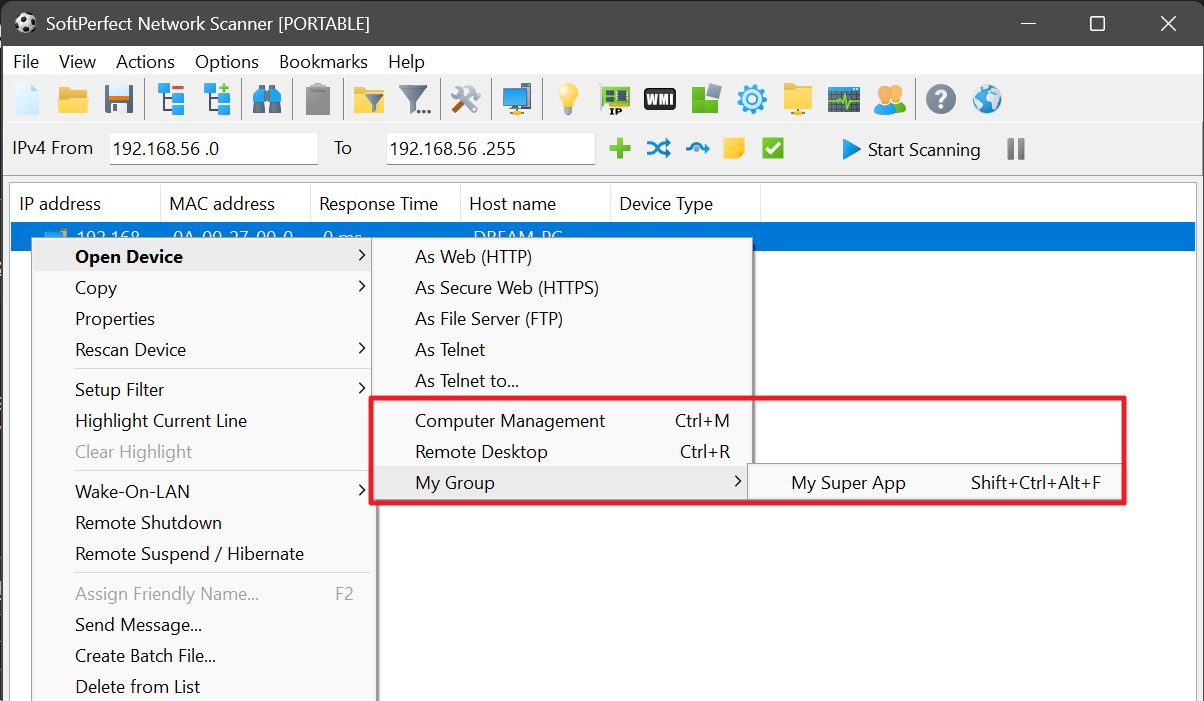Open the Help menu

[406, 62]
